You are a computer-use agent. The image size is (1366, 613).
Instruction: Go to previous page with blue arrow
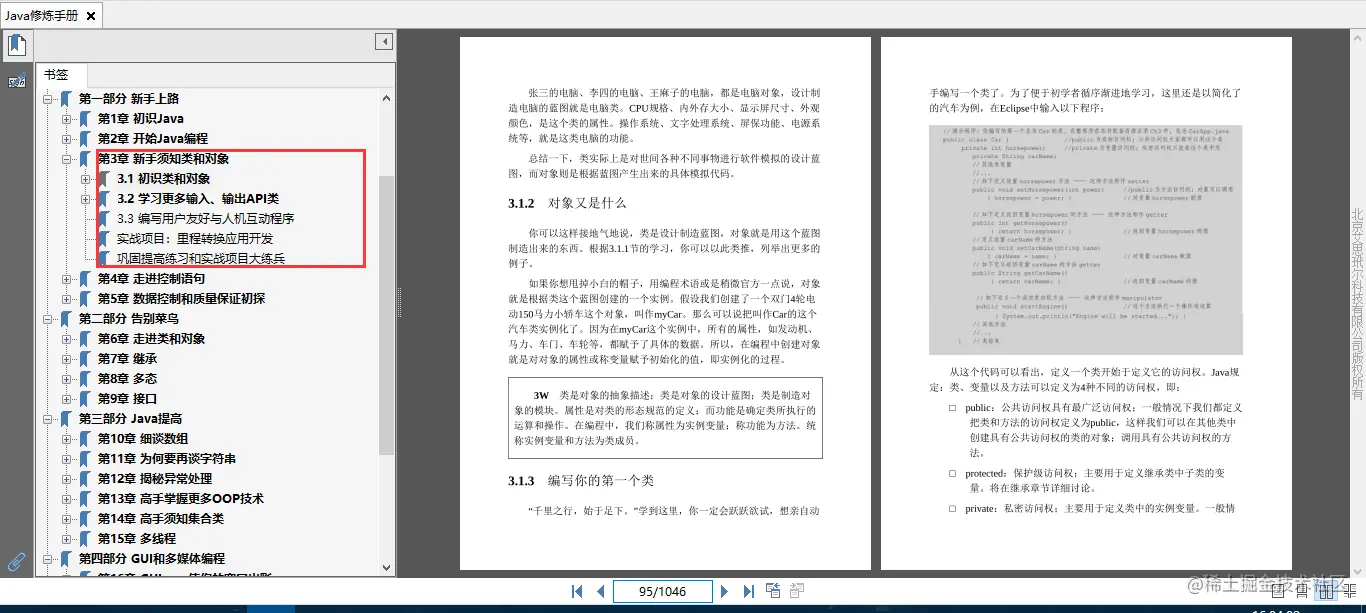pyautogui.click(x=599, y=591)
